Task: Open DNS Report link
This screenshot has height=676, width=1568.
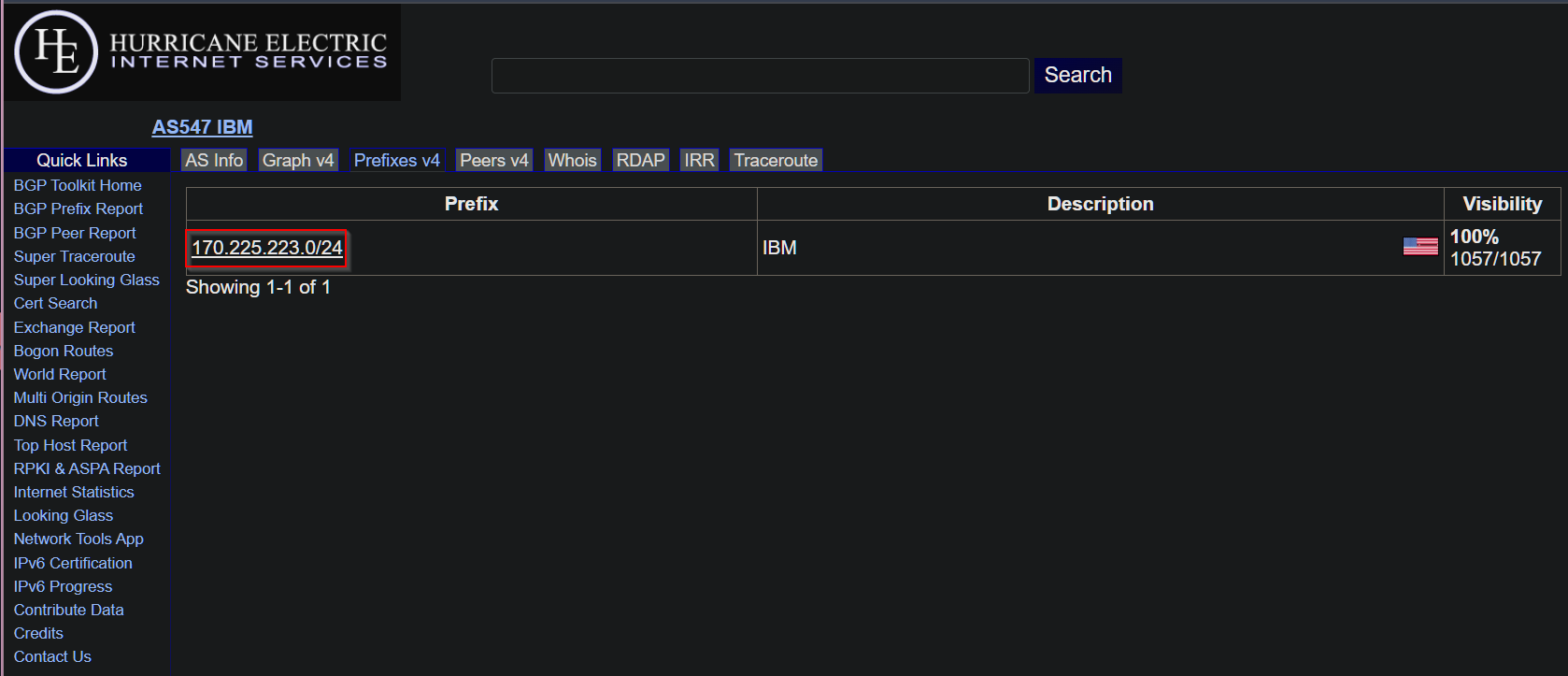Action: (x=56, y=421)
